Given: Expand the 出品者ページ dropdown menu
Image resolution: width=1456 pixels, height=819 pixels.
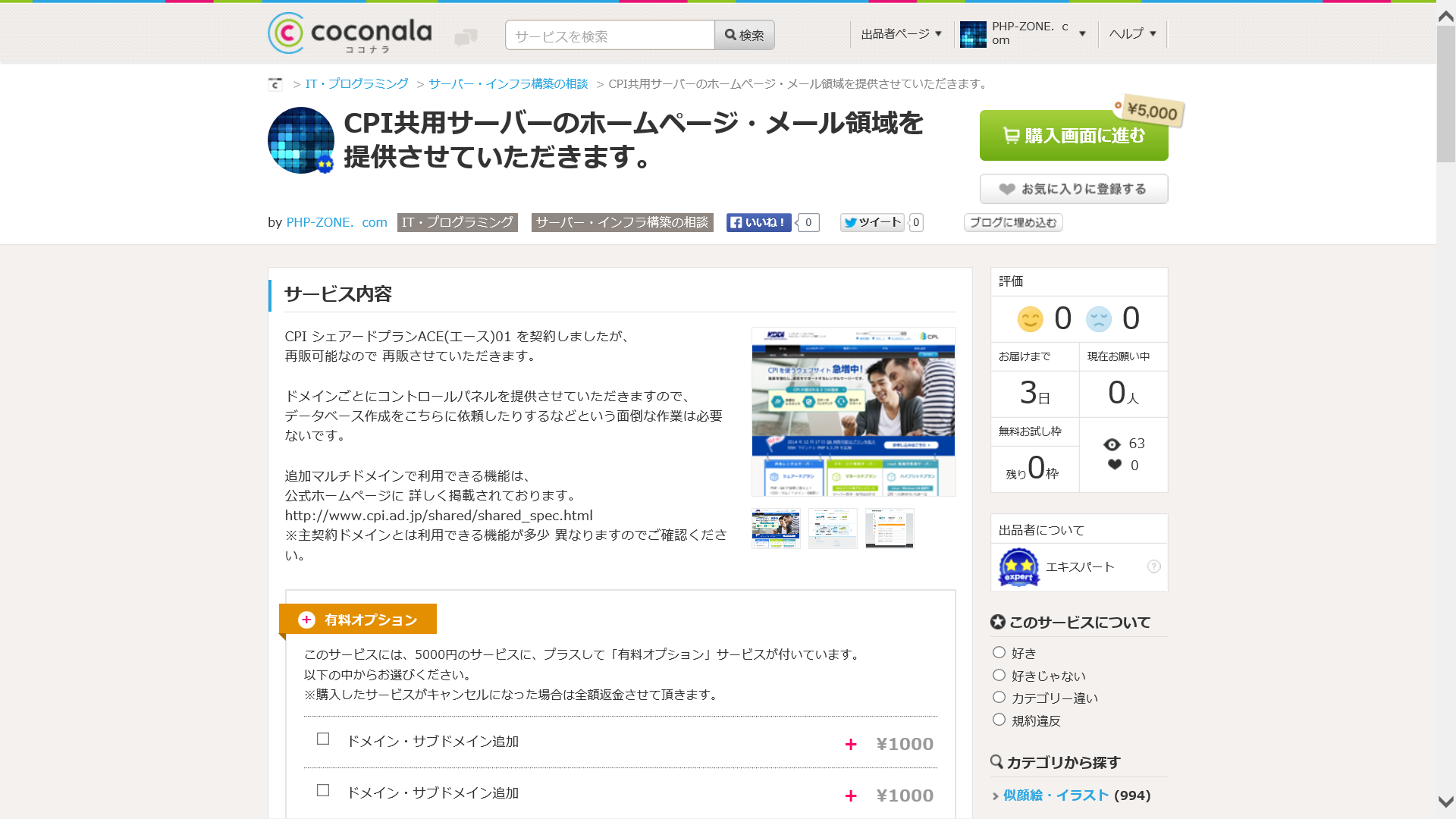Looking at the screenshot, I should tap(901, 34).
